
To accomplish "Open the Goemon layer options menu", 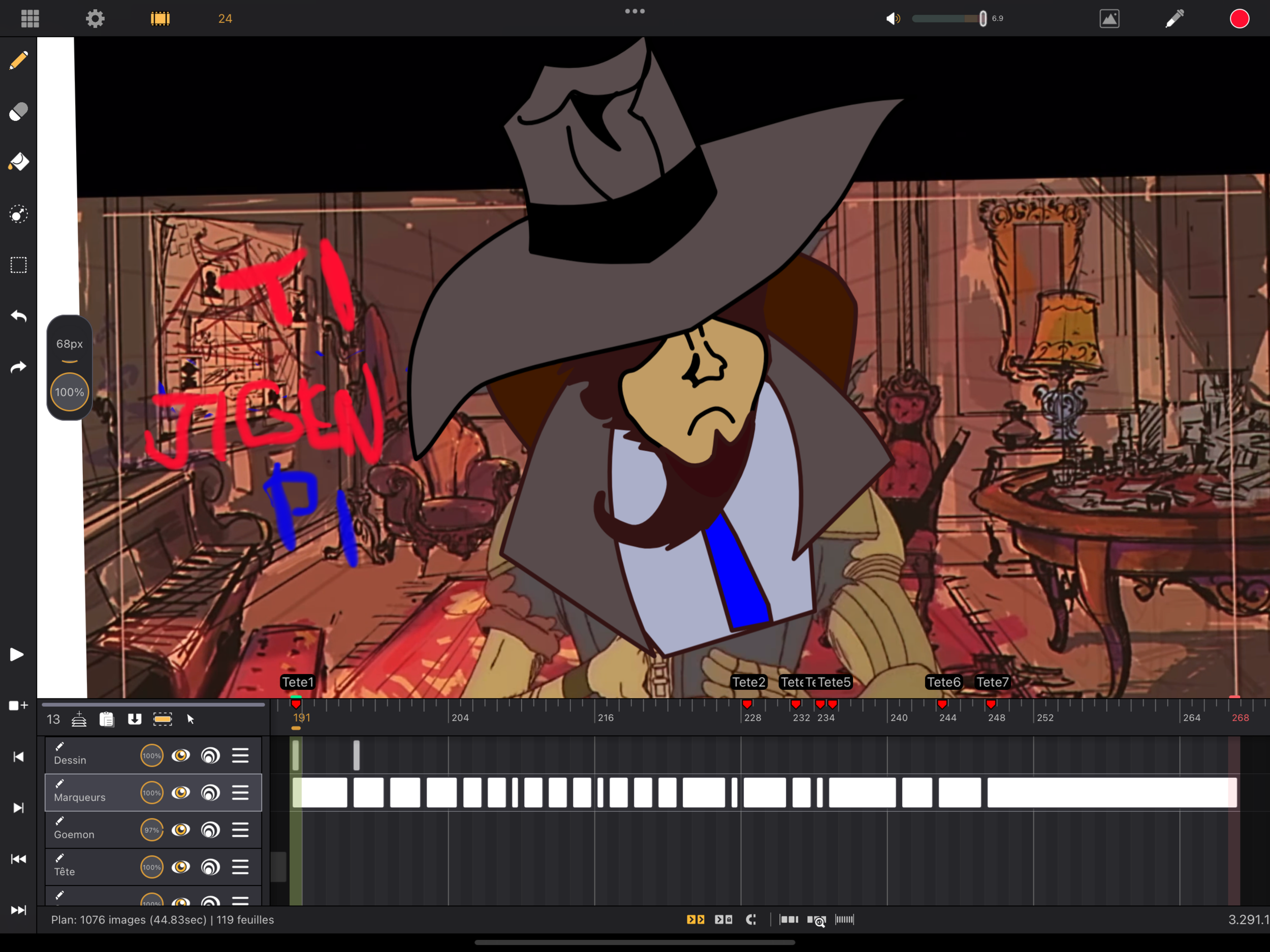I will [240, 830].
